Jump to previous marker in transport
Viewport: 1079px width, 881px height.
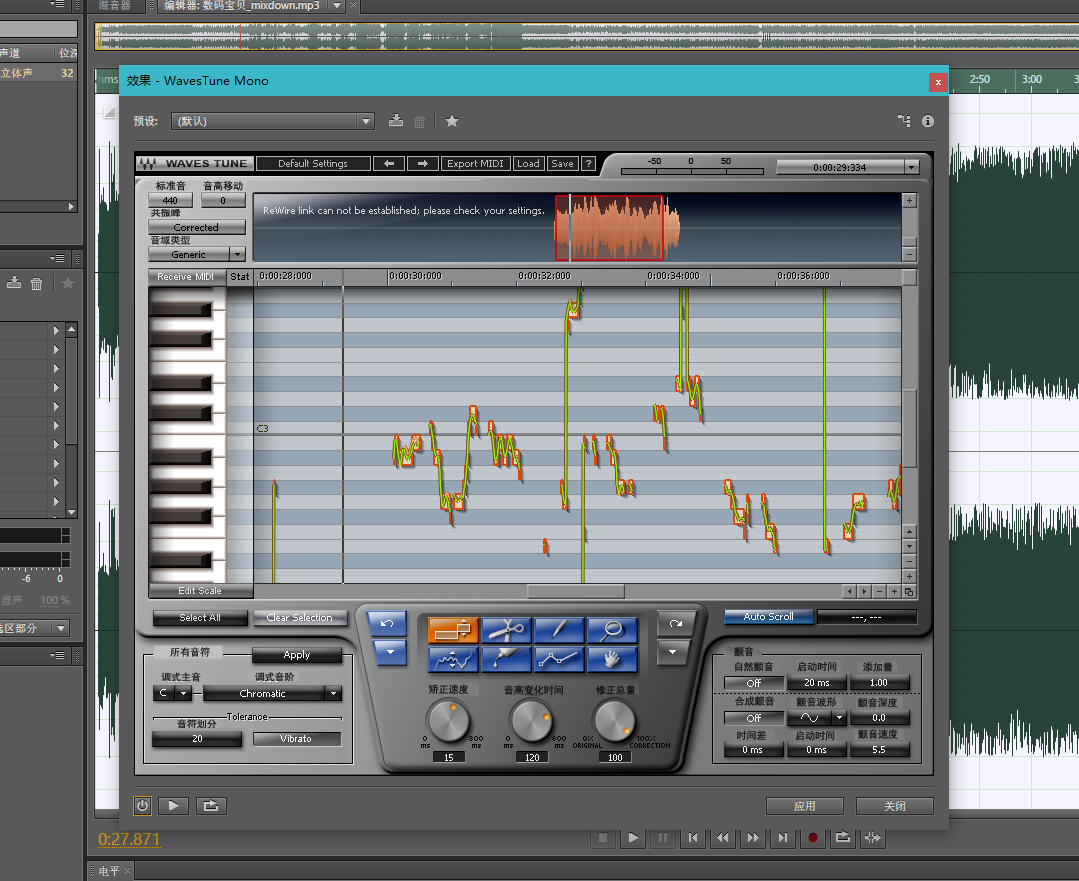[693, 838]
